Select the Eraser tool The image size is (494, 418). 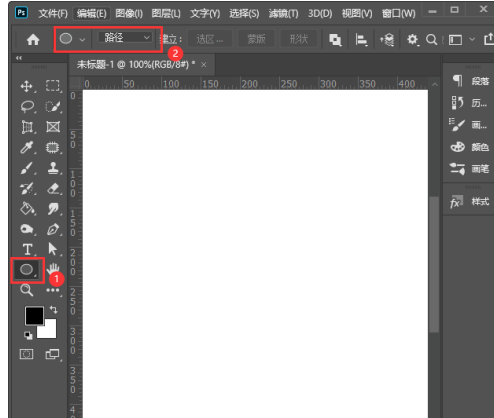pyautogui.click(x=53, y=189)
